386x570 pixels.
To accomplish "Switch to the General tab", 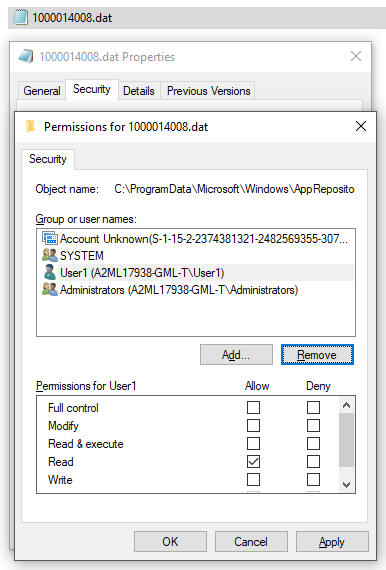I will (42, 91).
